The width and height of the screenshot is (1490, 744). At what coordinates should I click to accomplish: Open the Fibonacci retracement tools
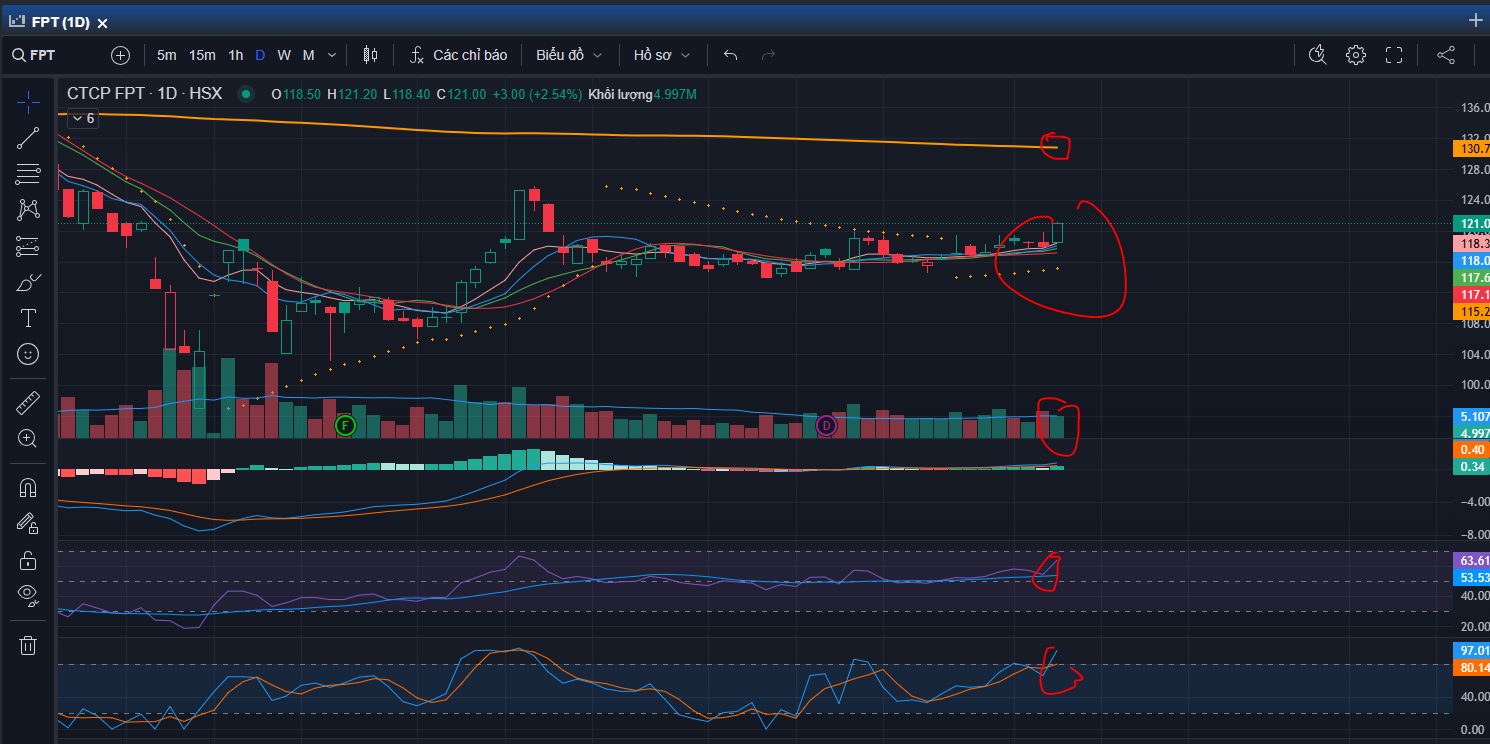[x=28, y=174]
